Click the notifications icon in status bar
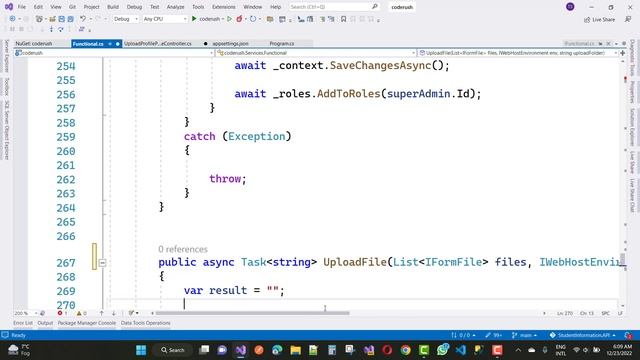The image size is (640, 360). (629, 335)
